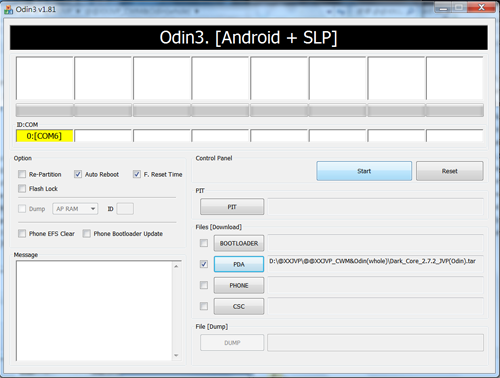Image resolution: width=500 pixels, height=378 pixels.
Task: Tick the checkbox beside PHONE
Action: 204,285
